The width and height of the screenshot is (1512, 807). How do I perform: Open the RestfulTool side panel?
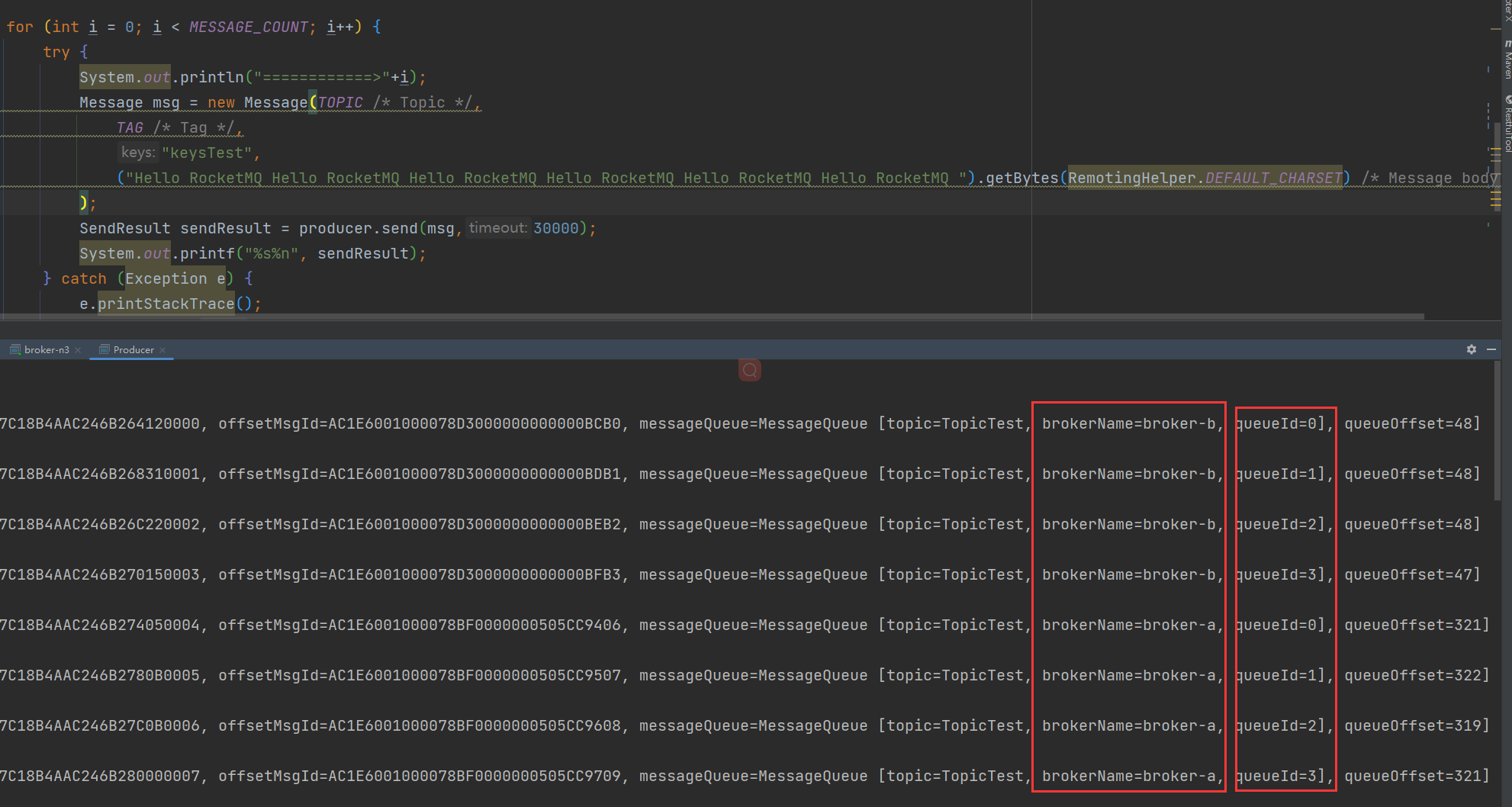[1507, 124]
